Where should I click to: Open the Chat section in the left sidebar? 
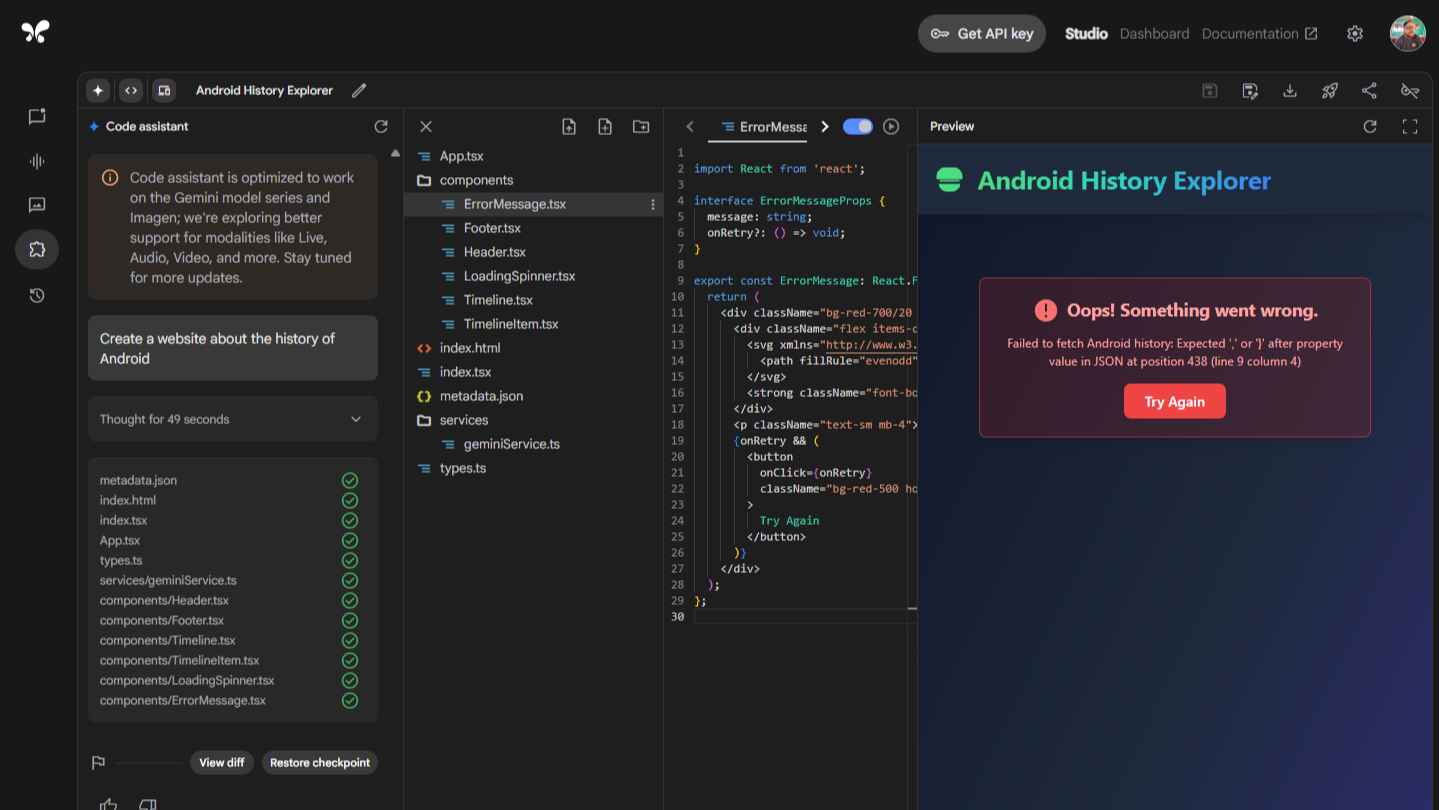tap(37, 117)
